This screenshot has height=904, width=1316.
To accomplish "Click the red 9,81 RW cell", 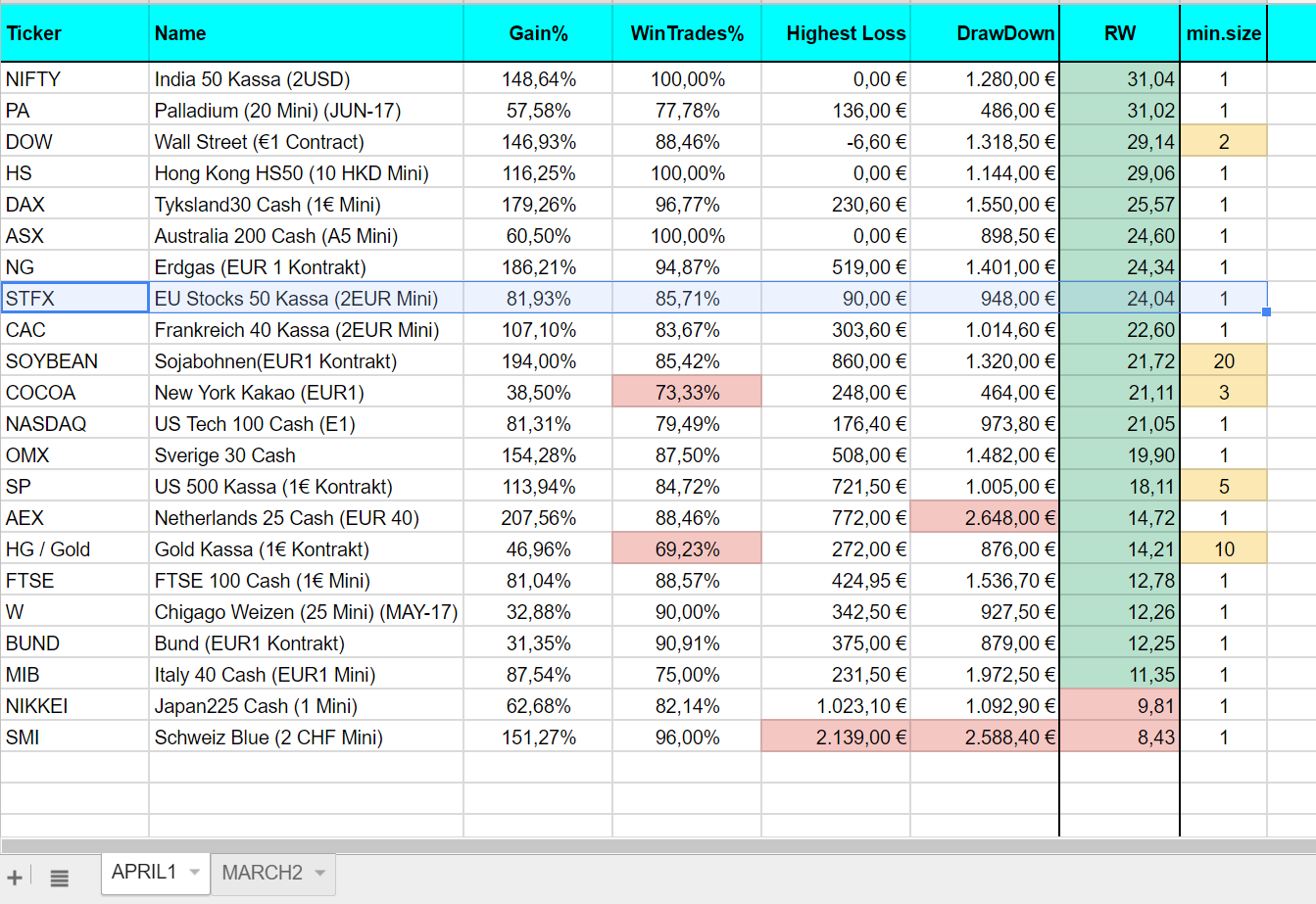I will point(1119,706).
